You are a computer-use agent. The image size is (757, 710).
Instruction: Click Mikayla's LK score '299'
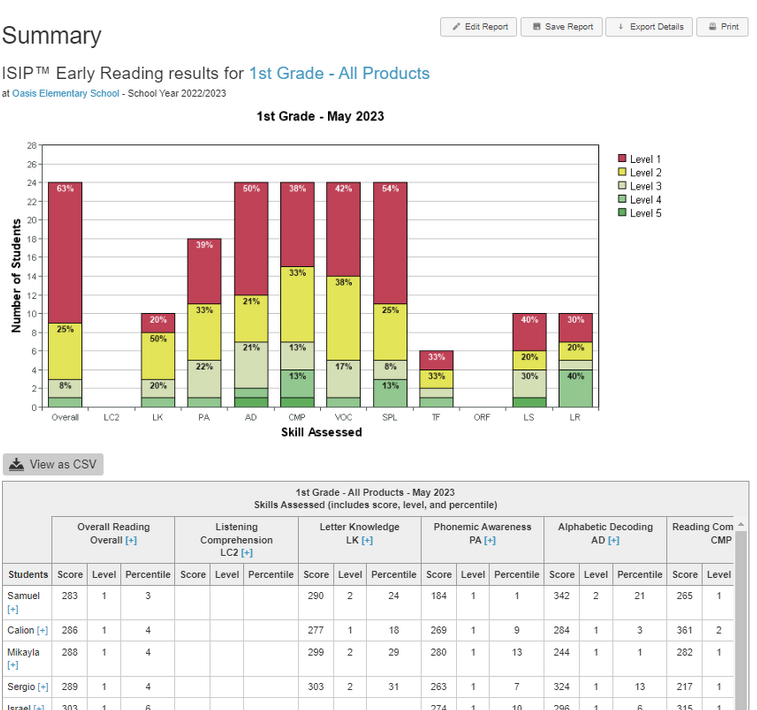316,652
